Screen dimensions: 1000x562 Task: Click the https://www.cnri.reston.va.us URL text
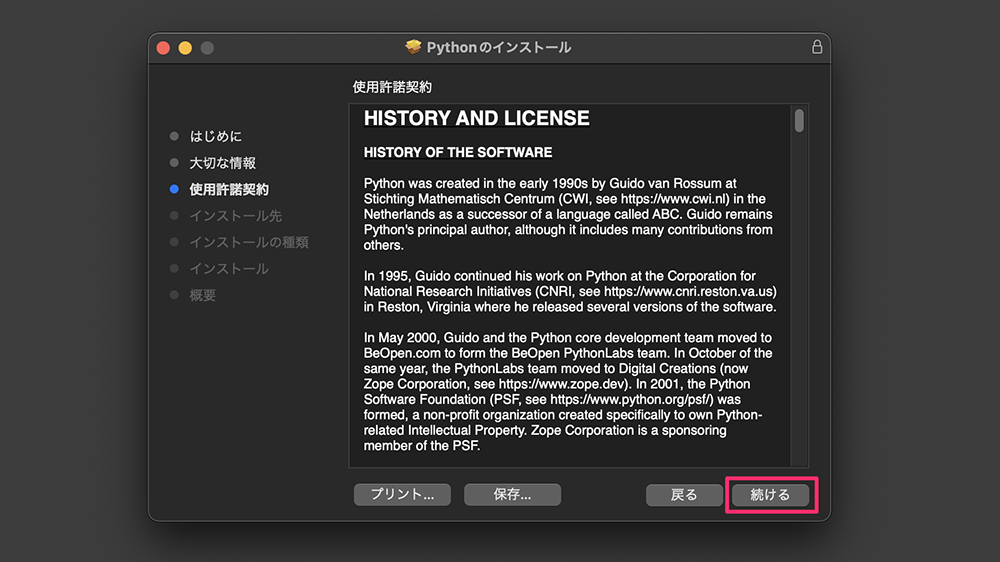688,292
